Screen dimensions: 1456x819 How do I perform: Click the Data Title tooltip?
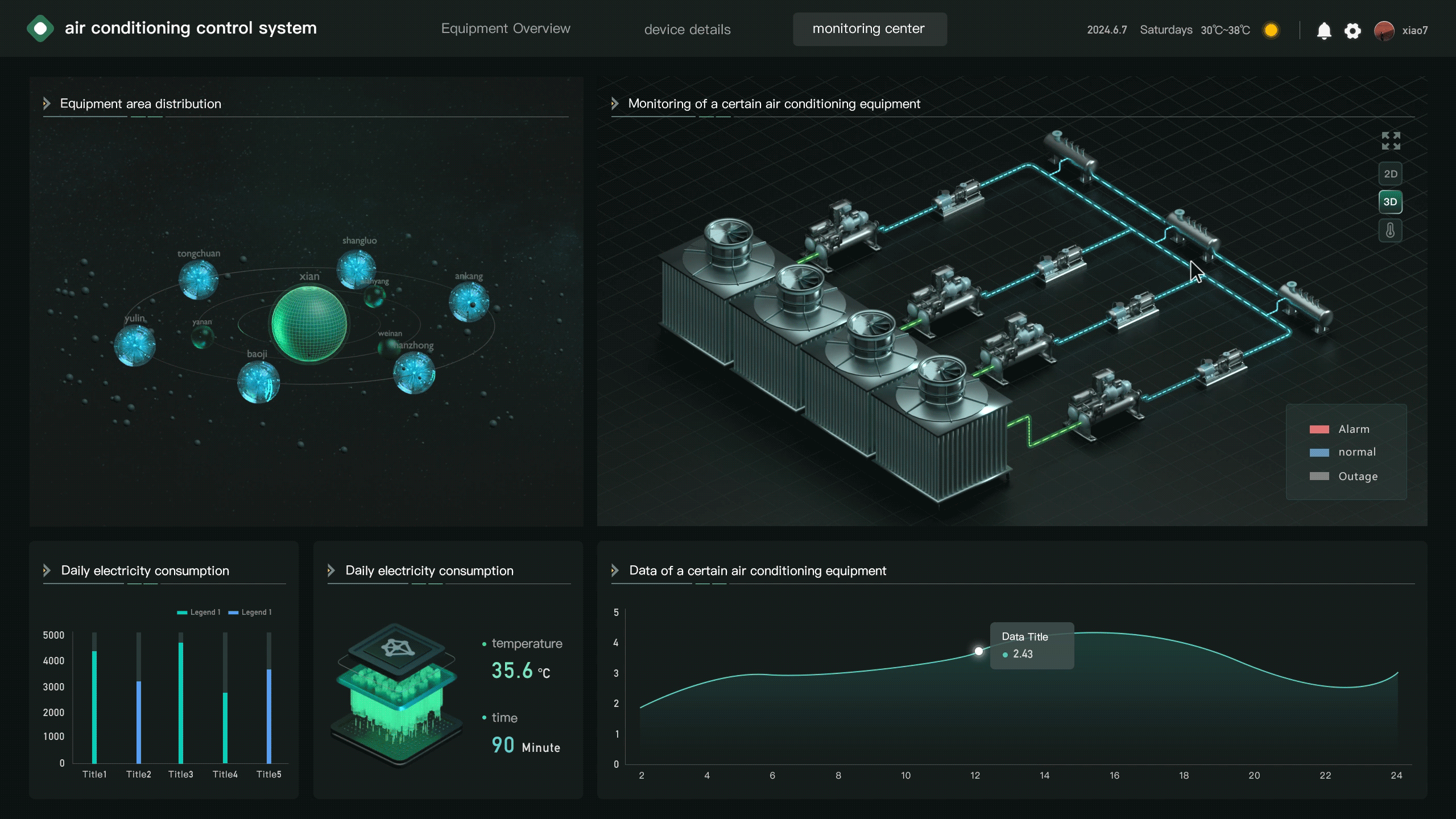coord(1032,646)
